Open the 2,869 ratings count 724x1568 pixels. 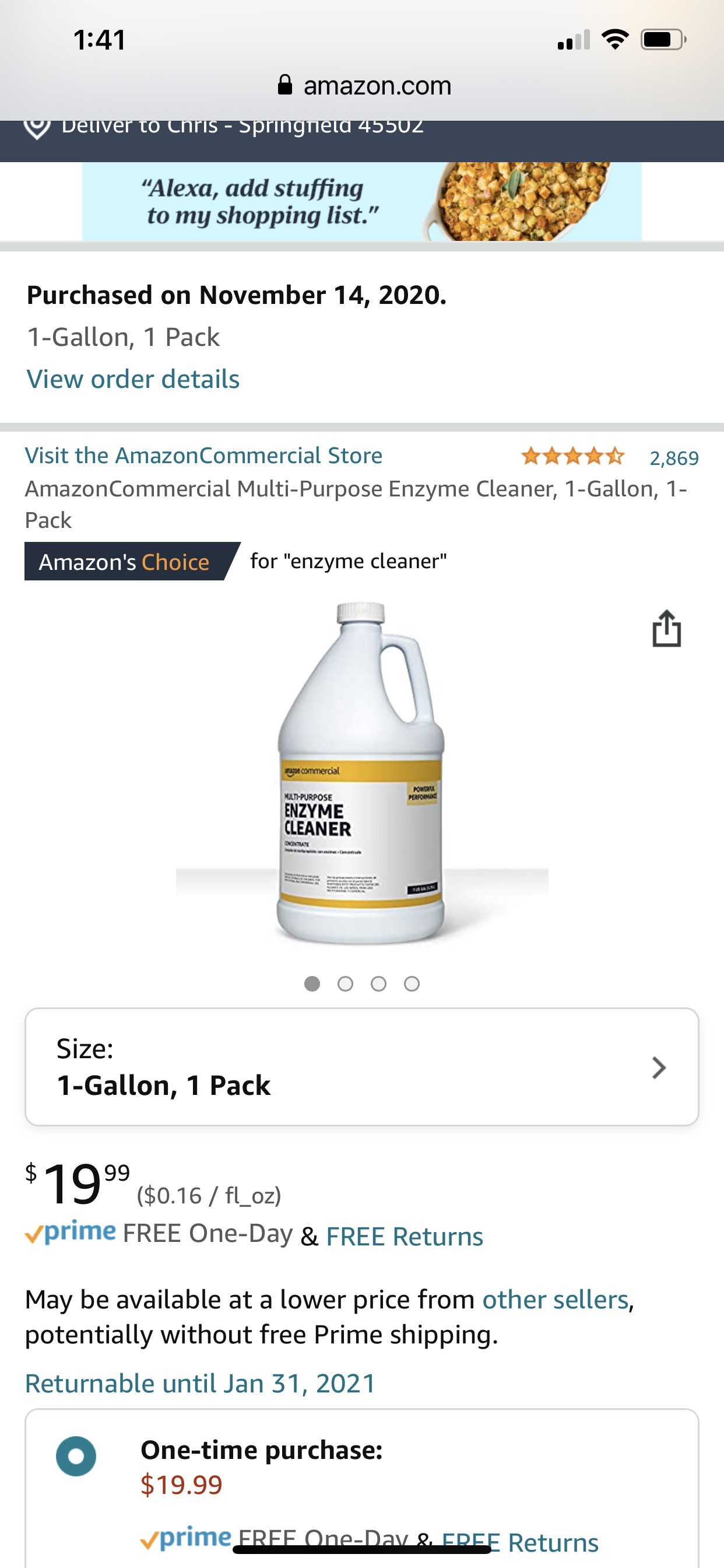pyautogui.click(x=674, y=459)
